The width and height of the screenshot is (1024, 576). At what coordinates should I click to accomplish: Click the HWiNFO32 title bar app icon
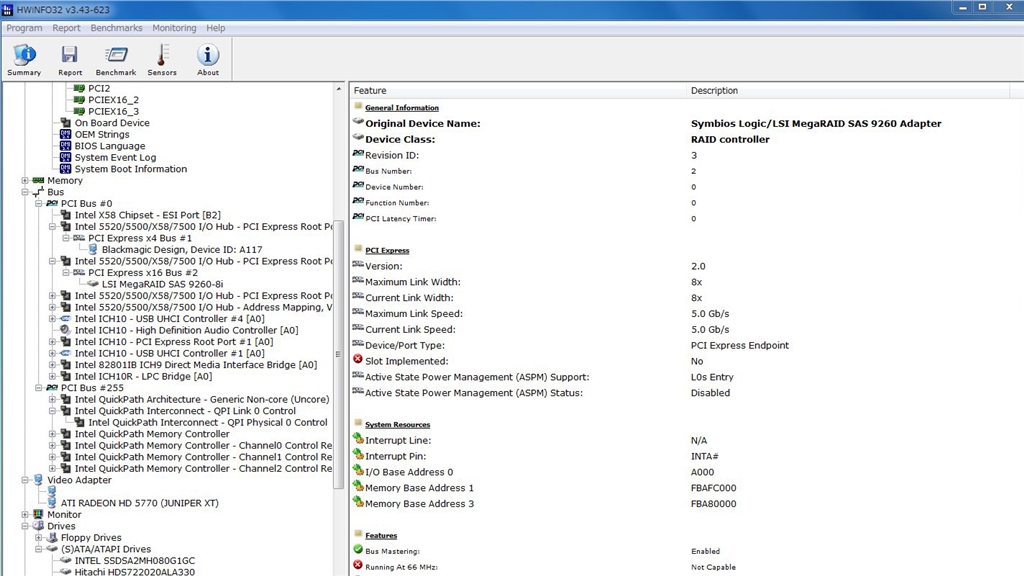click(7, 10)
